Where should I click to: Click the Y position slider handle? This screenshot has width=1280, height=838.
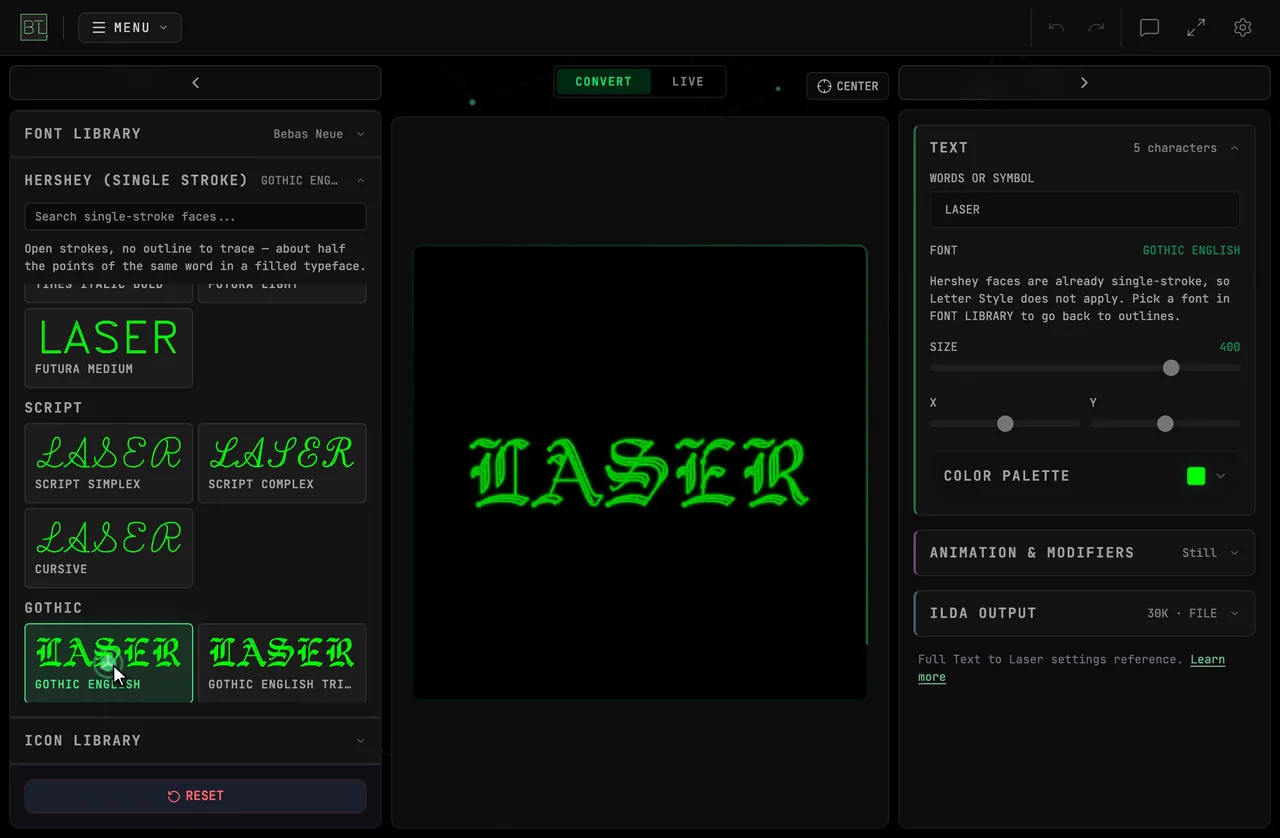pos(1165,424)
